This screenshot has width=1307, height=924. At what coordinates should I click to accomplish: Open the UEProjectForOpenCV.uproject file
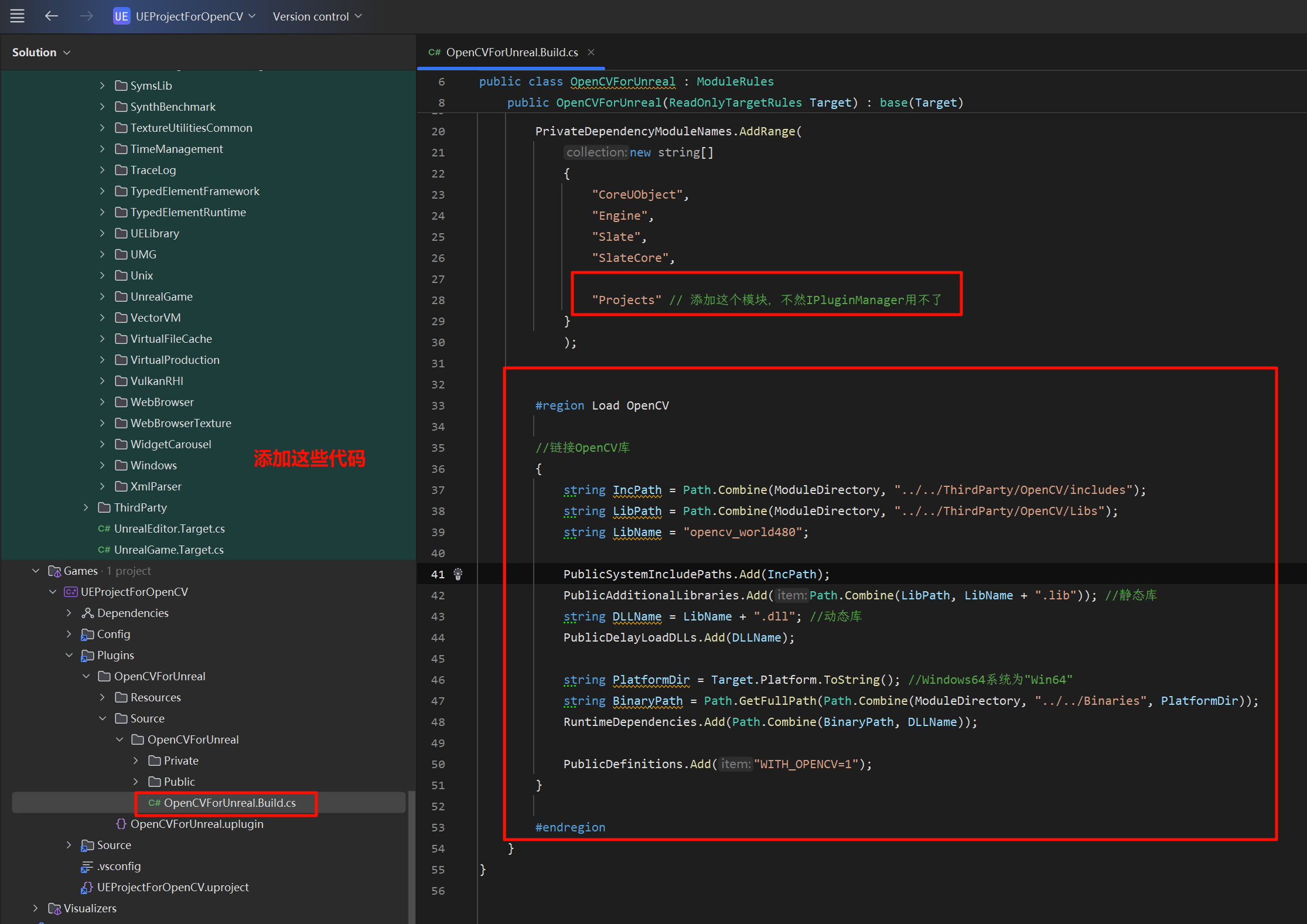coord(173,887)
